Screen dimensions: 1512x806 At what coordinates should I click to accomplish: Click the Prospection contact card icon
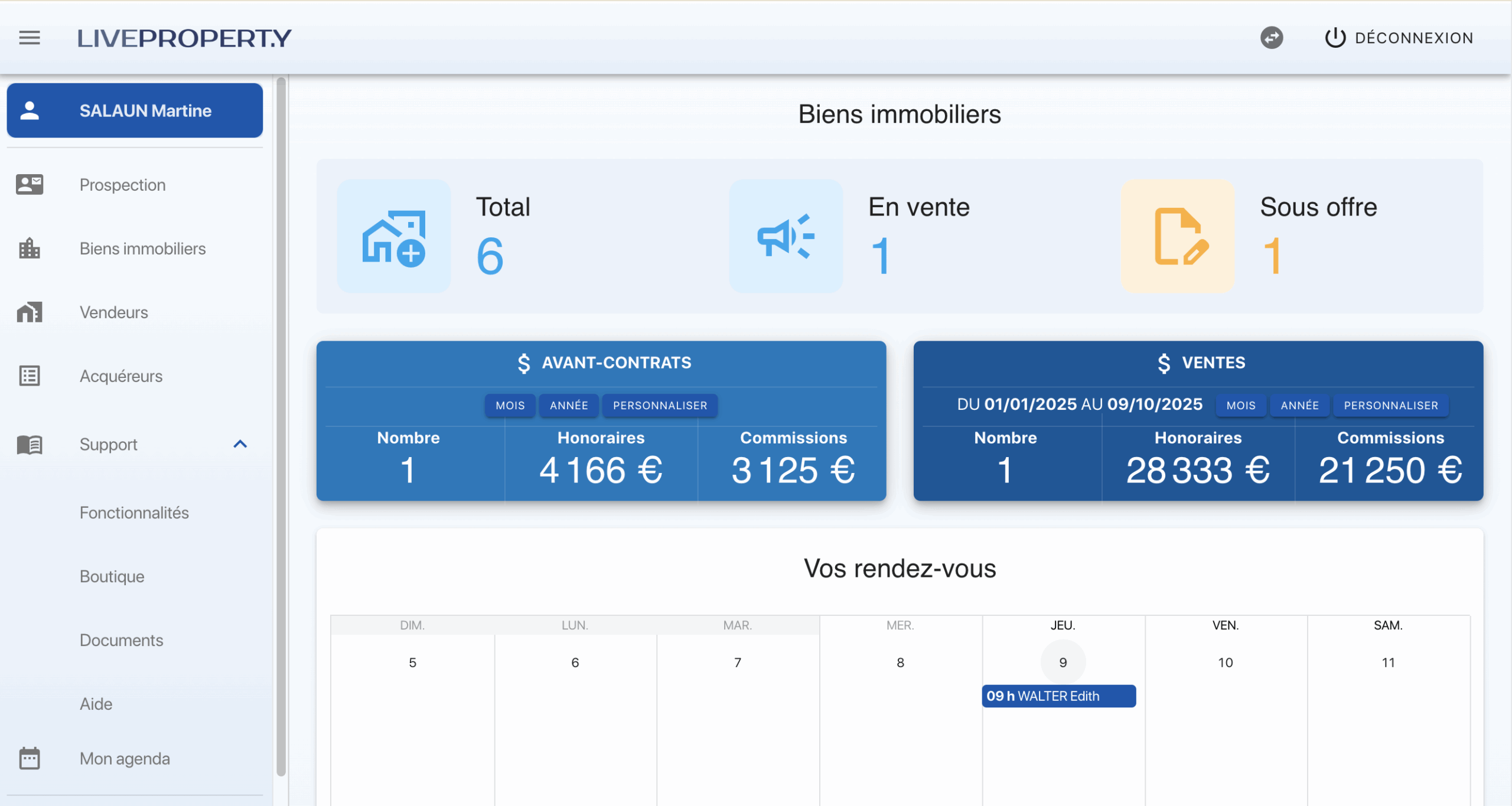30,185
